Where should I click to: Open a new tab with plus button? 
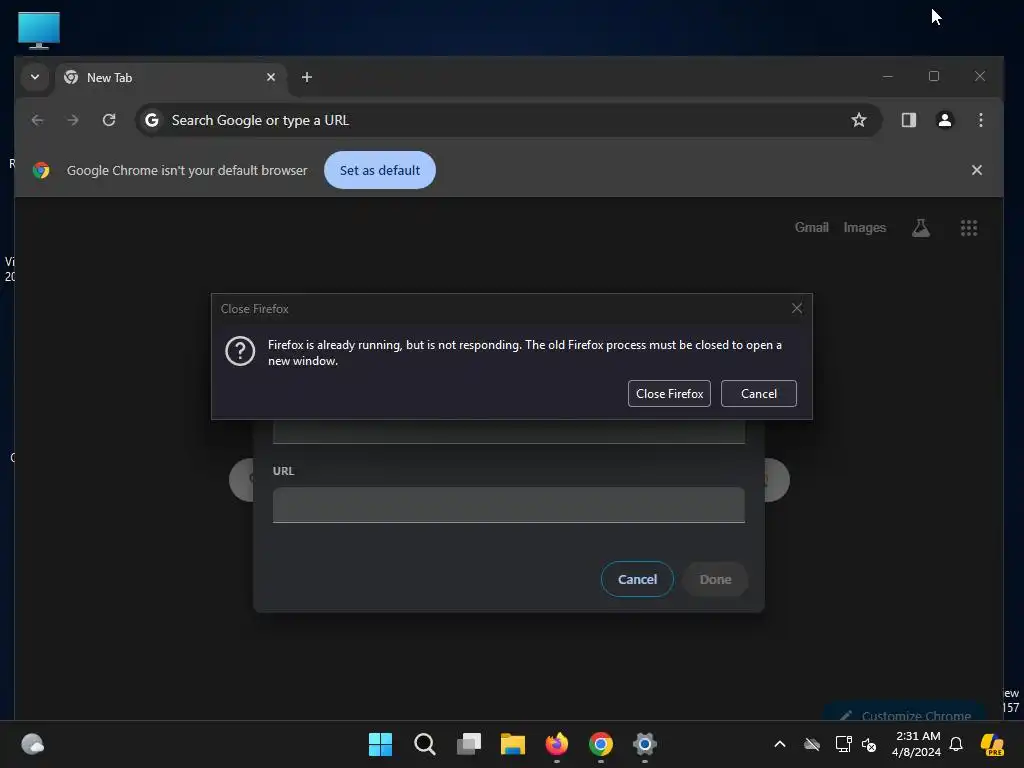(306, 77)
